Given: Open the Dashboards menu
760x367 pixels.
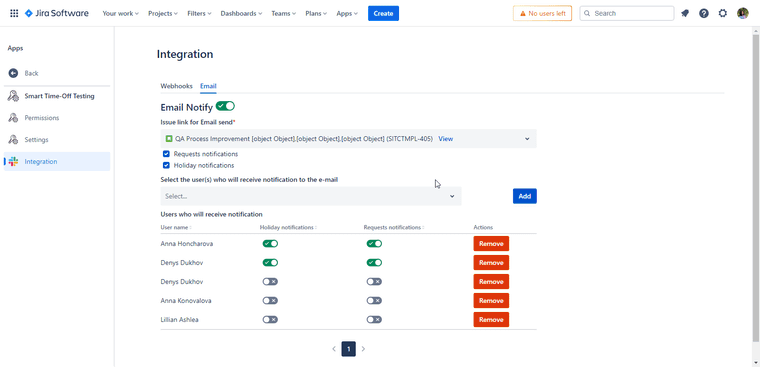Looking at the screenshot, I should click(241, 14).
